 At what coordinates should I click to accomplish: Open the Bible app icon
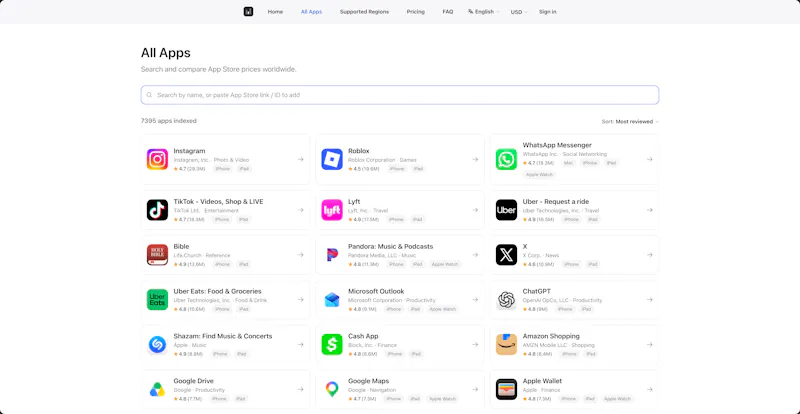point(157,255)
